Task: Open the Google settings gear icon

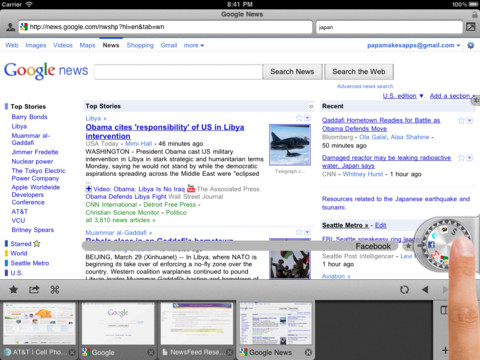Action: [x=471, y=45]
